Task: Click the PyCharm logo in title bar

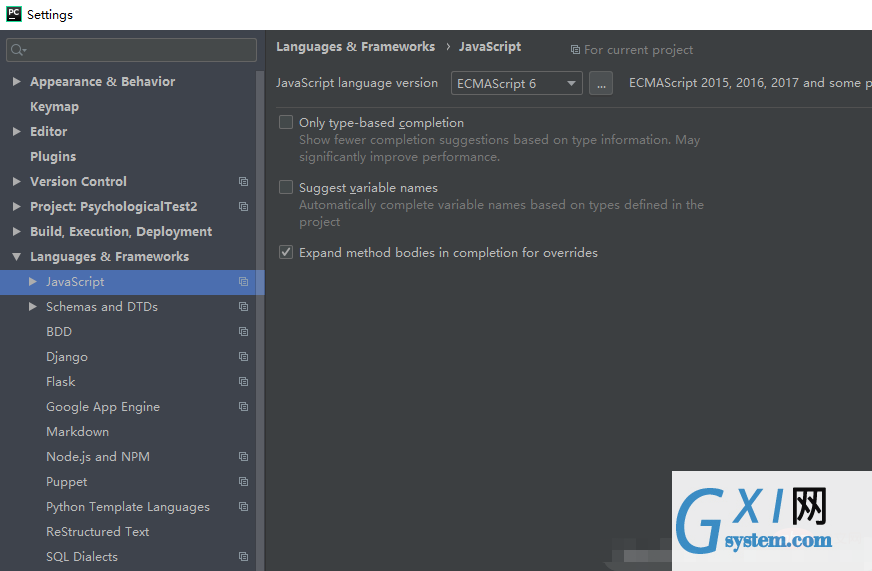Action: (13, 14)
